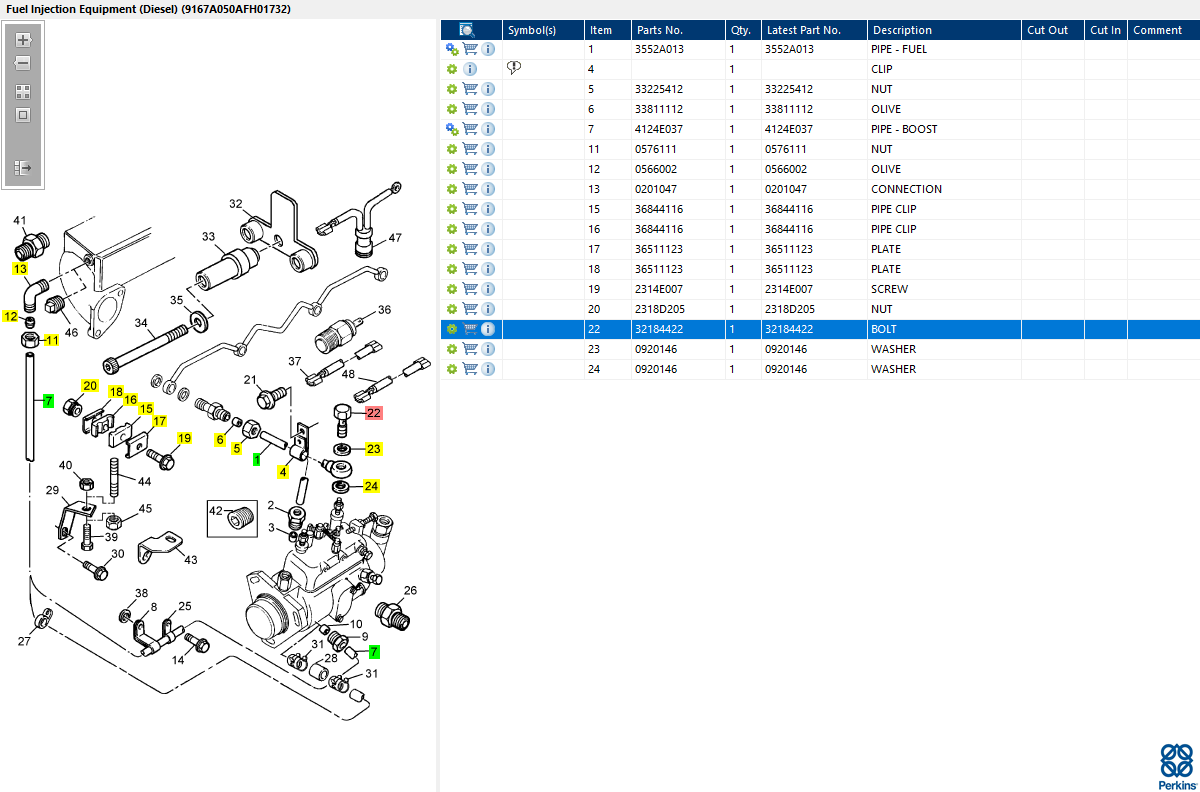The height and width of the screenshot is (792, 1200).
Task: Open info for BOLT 32184422
Action: click(488, 329)
